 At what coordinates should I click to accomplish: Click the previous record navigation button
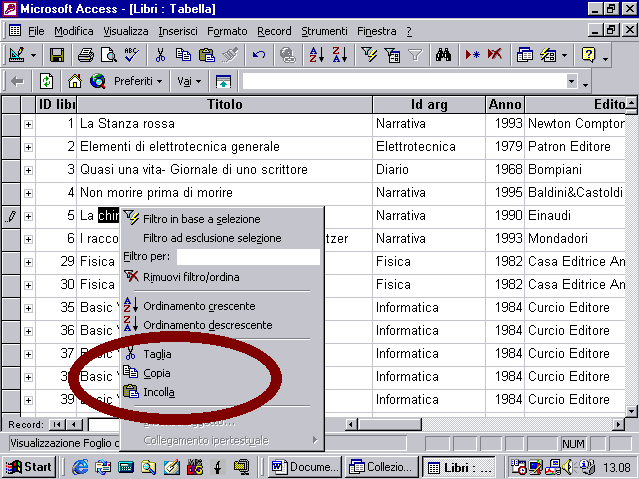tap(74, 425)
